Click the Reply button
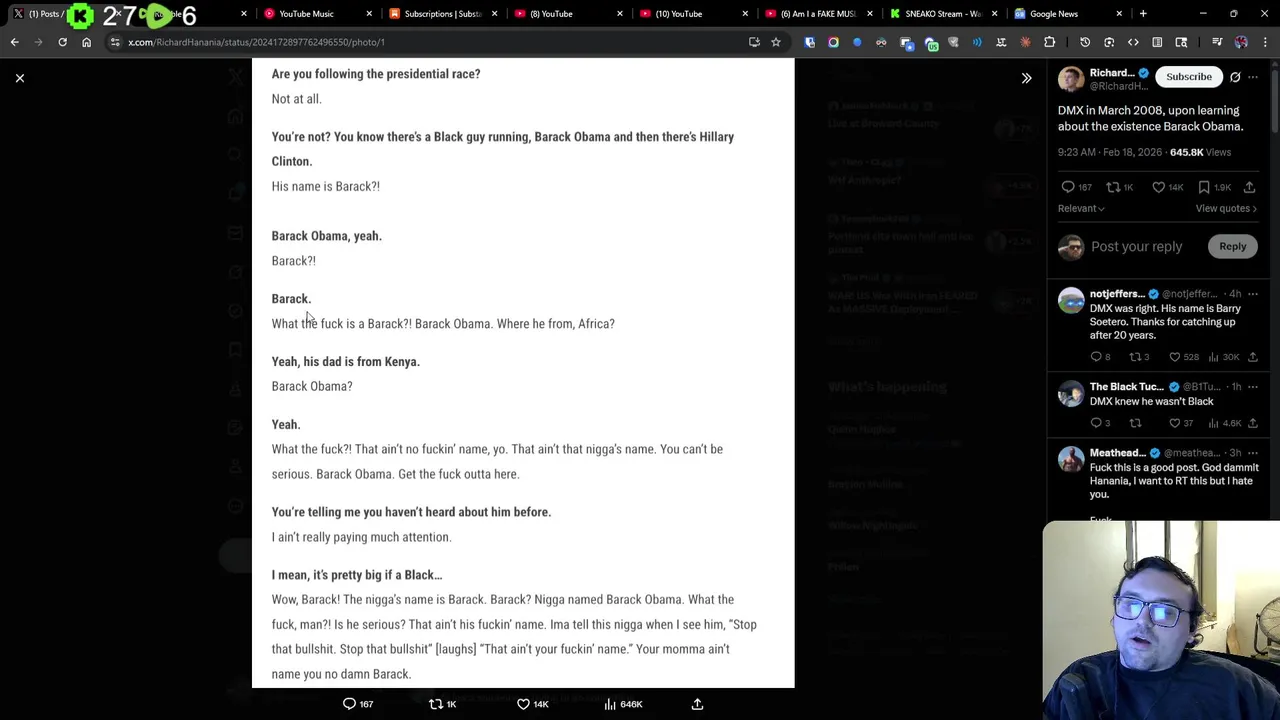The image size is (1280, 720). pyautogui.click(x=1232, y=247)
